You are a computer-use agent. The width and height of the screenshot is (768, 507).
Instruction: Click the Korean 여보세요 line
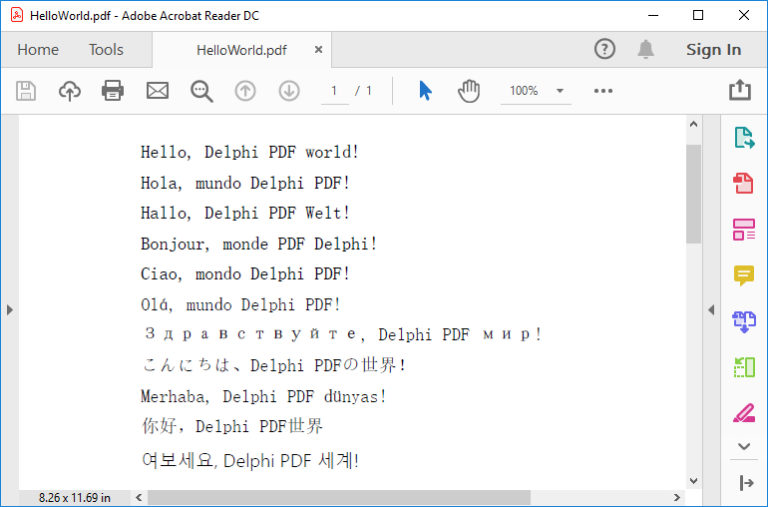250,460
